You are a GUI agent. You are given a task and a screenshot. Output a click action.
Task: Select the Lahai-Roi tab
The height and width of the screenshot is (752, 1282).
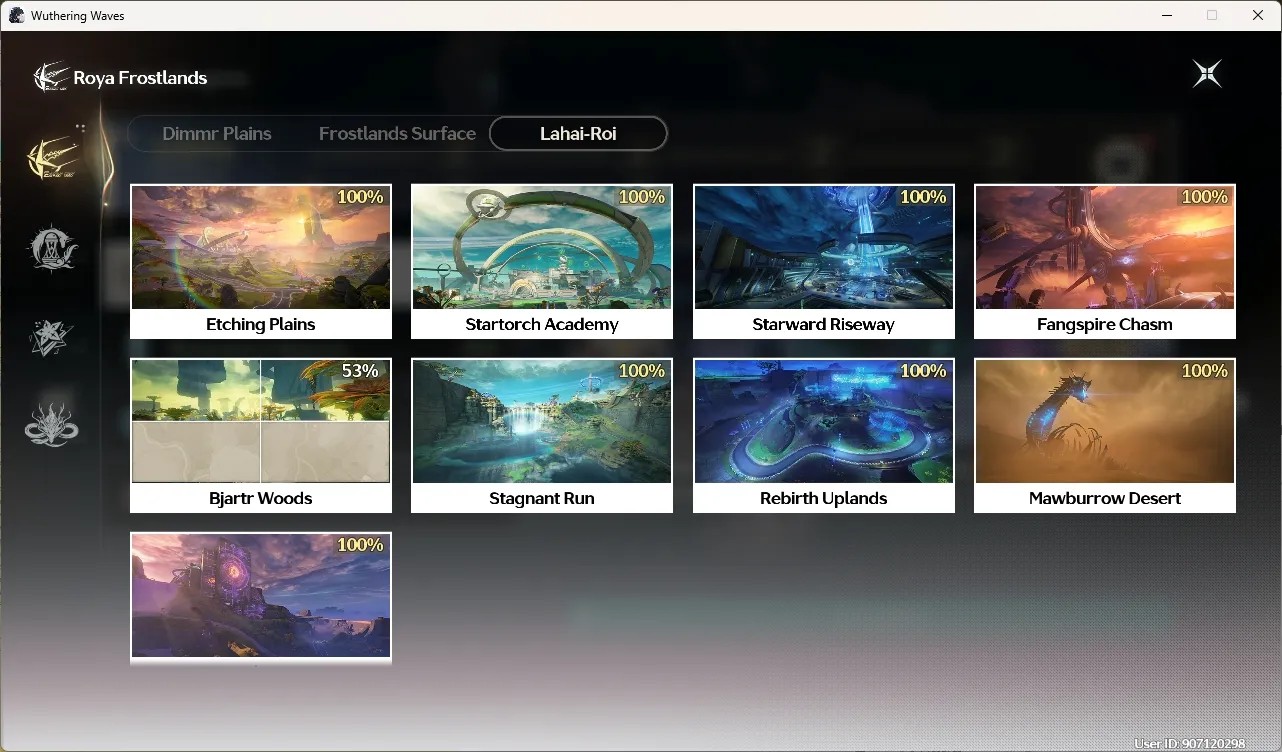coord(578,133)
